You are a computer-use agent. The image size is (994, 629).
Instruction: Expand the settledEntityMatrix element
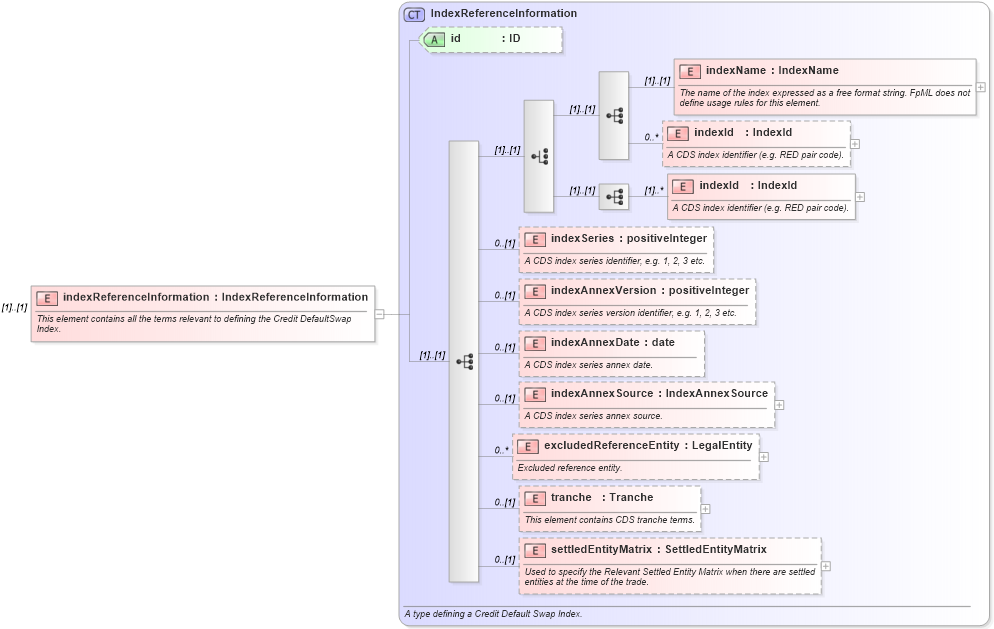(826, 566)
